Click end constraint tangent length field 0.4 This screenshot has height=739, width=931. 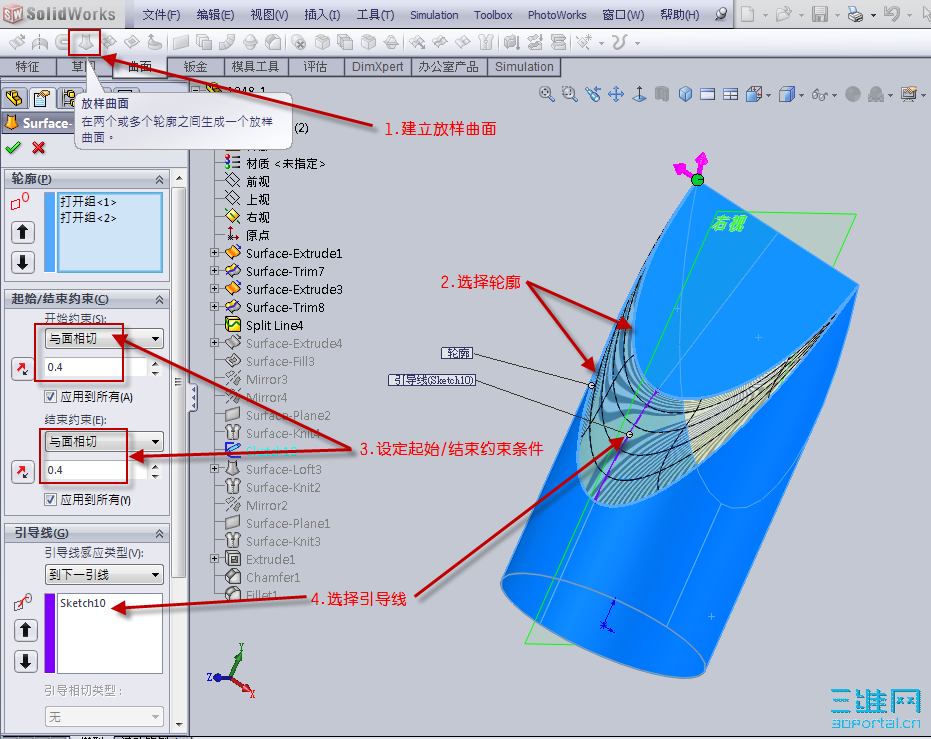(95, 470)
